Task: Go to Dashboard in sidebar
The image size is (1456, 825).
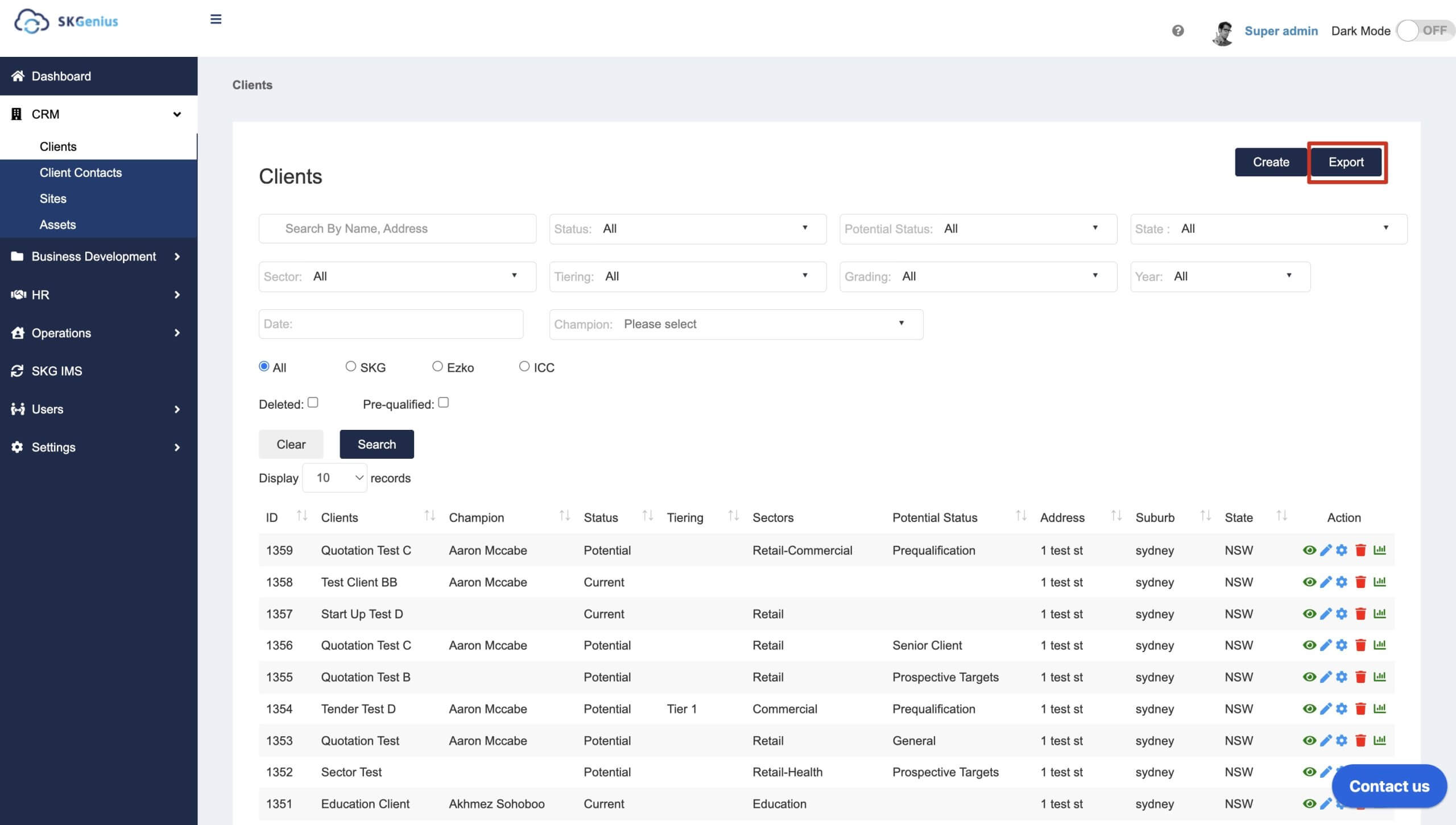Action: (x=98, y=76)
